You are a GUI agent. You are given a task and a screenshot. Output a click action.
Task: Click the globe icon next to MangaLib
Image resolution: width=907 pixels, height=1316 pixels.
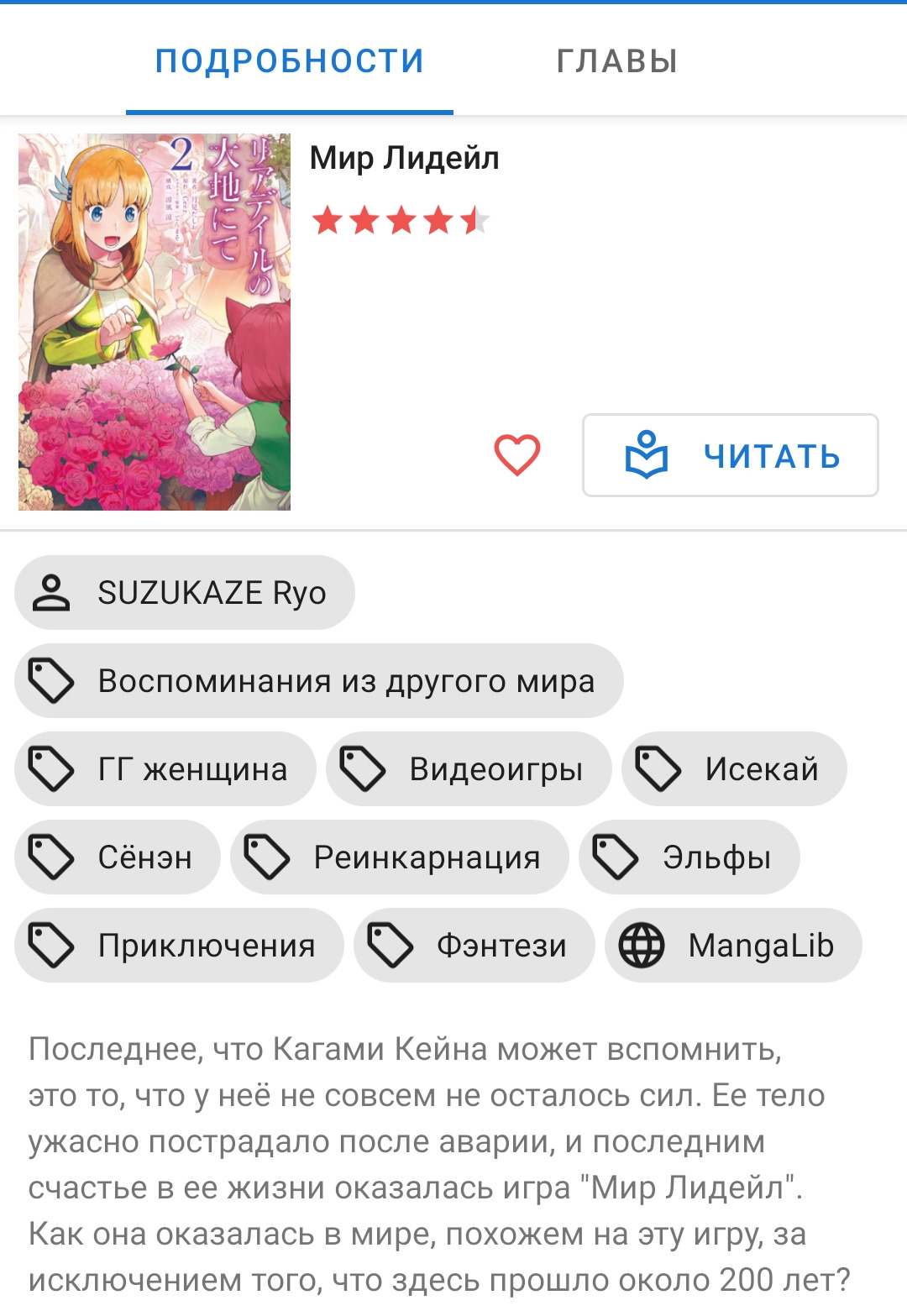pos(642,946)
